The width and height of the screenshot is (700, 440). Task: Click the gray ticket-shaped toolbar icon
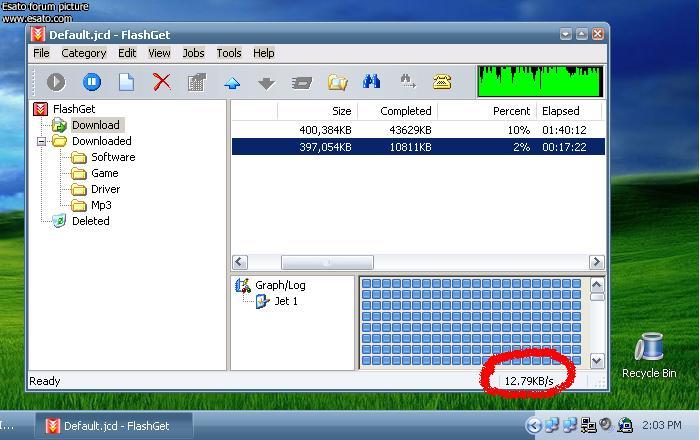pos(302,83)
